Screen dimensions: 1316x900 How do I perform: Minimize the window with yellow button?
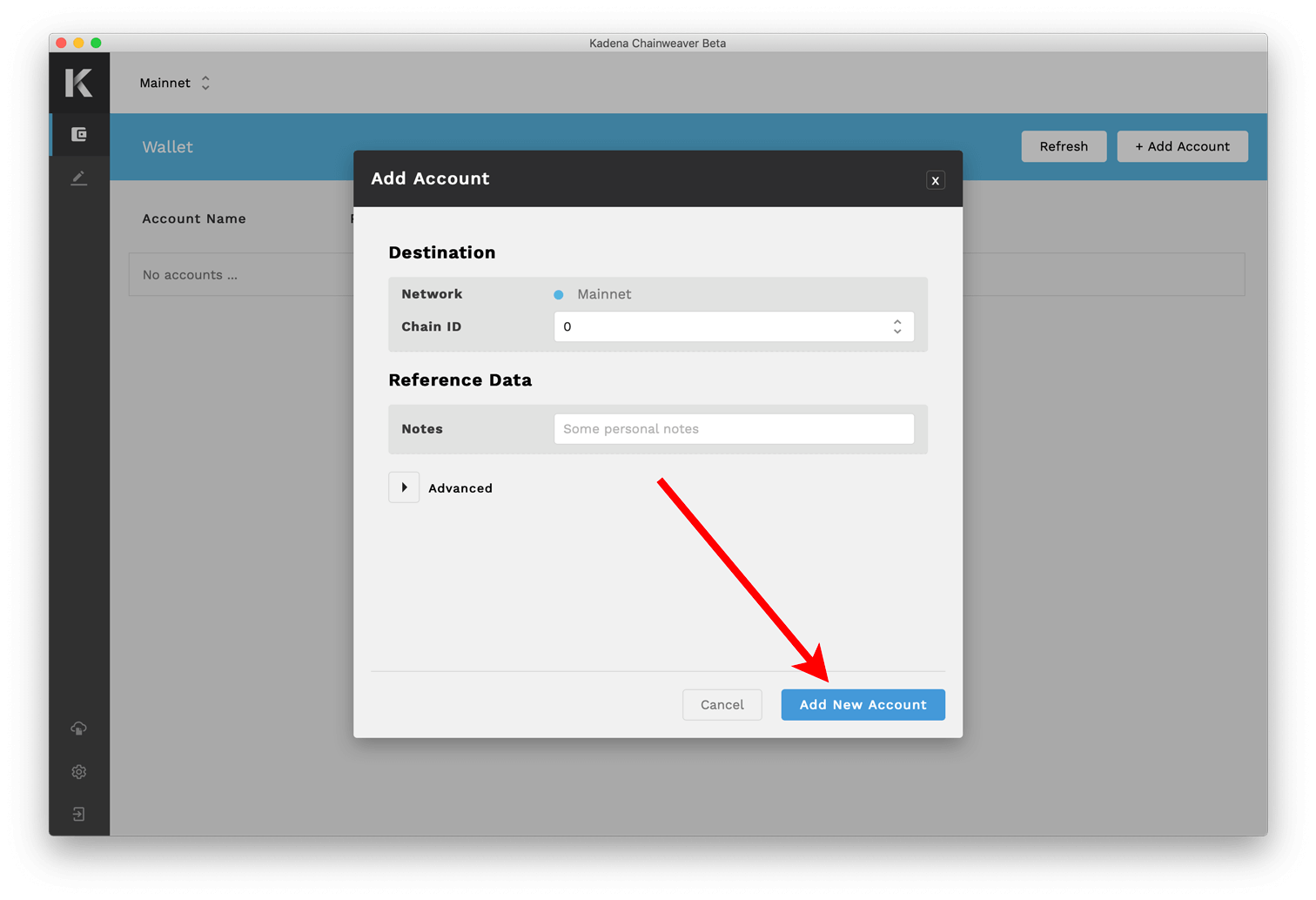point(78,43)
